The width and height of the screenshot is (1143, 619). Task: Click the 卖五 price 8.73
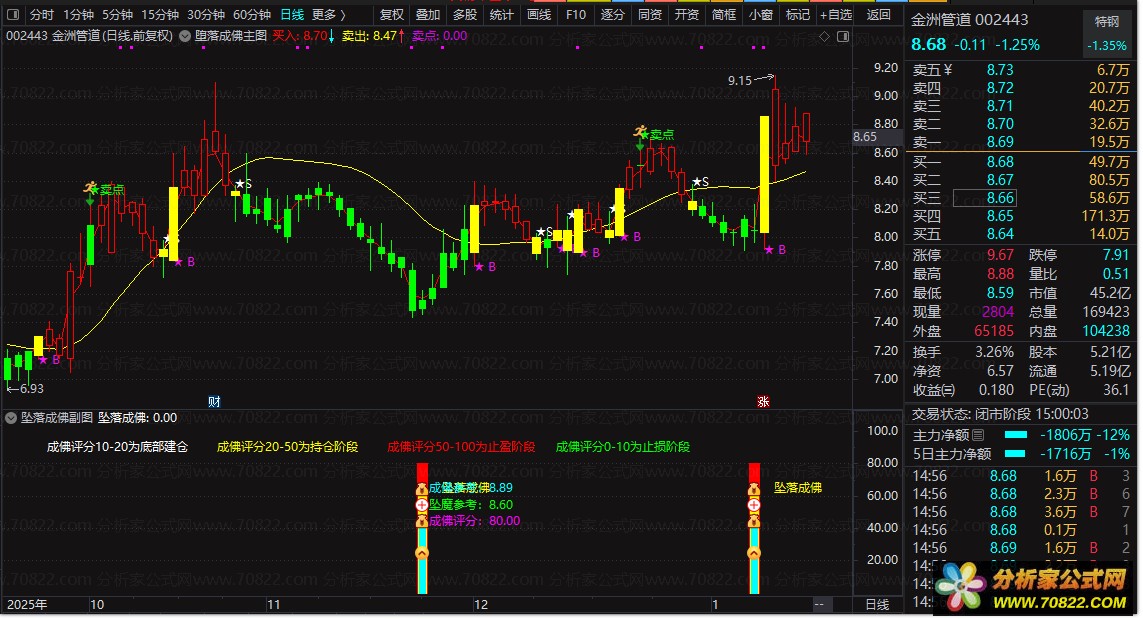(x=1000, y=70)
